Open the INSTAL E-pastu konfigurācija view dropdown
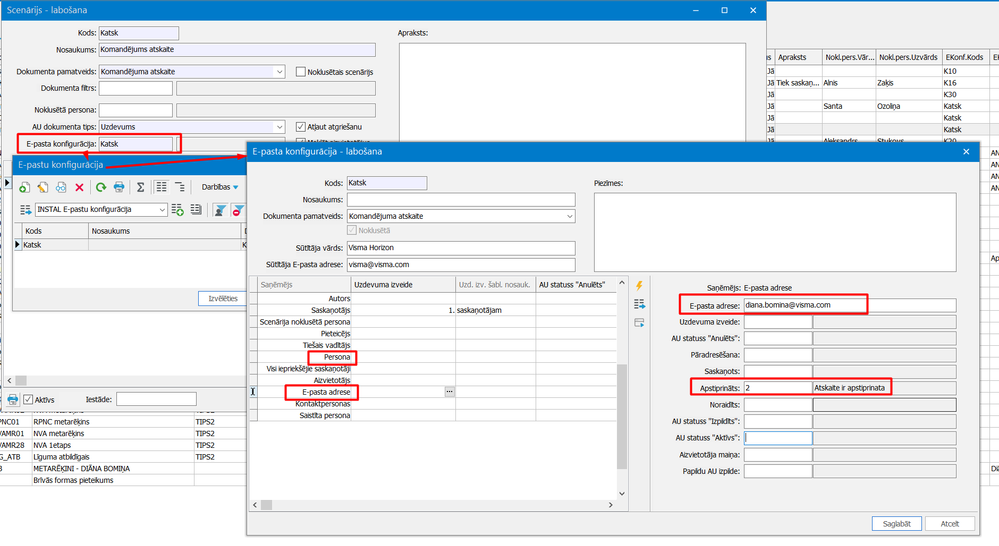999x546 pixels. (x=161, y=210)
